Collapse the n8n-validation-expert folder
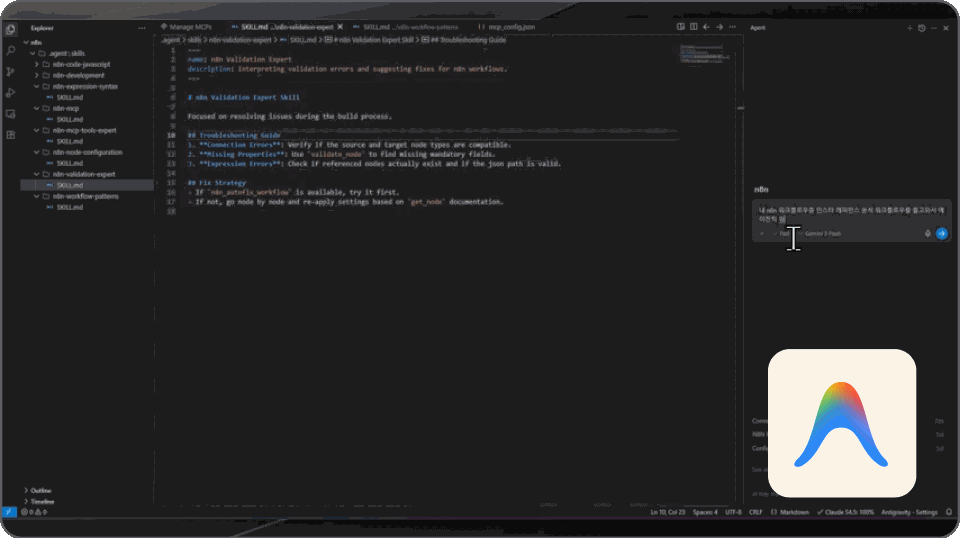Screen dimensions: 960x538 [37, 174]
